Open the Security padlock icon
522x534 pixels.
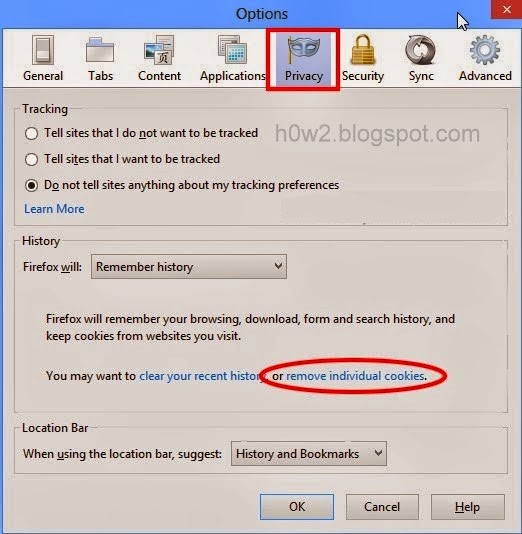tap(363, 50)
